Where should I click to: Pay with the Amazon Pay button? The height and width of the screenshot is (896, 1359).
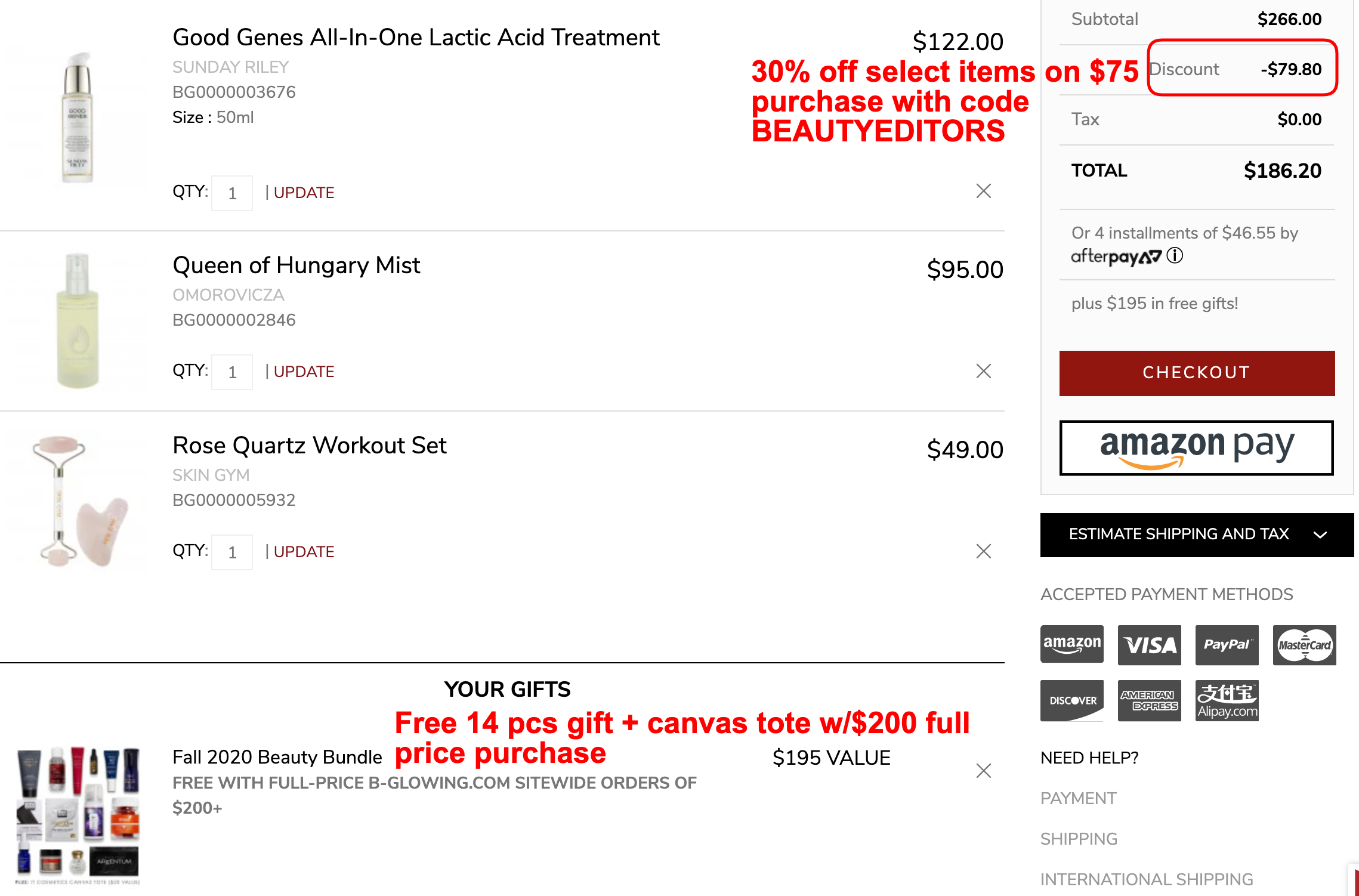coord(1197,448)
